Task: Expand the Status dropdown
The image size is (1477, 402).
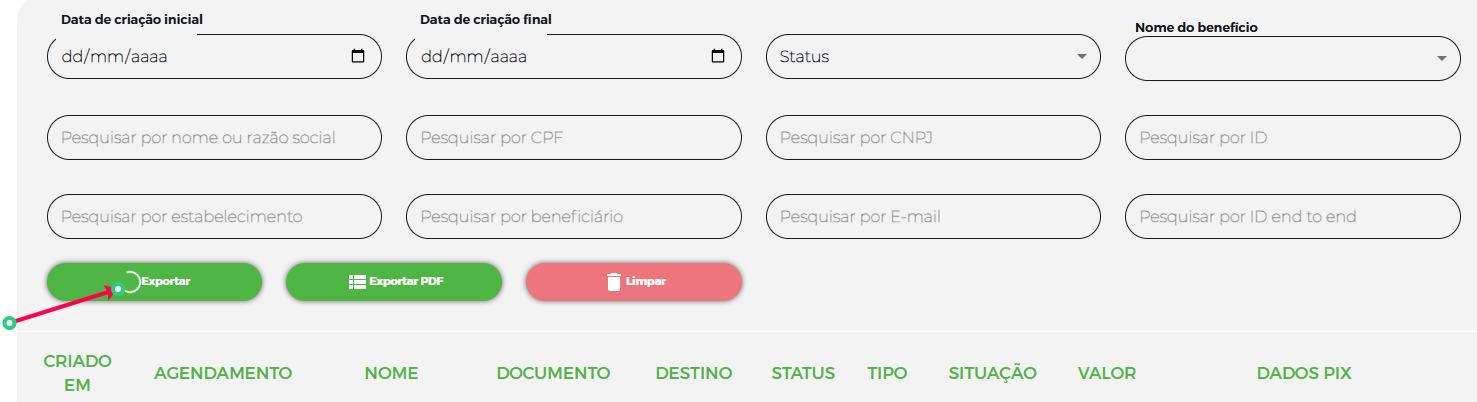Action: [x=1081, y=57]
